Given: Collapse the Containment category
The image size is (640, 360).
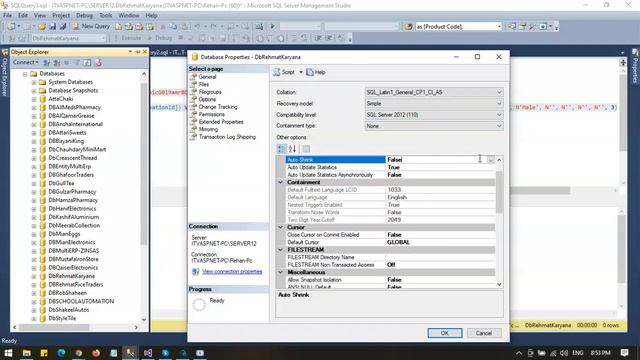Looking at the screenshot, I should pyautogui.click(x=280, y=182).
